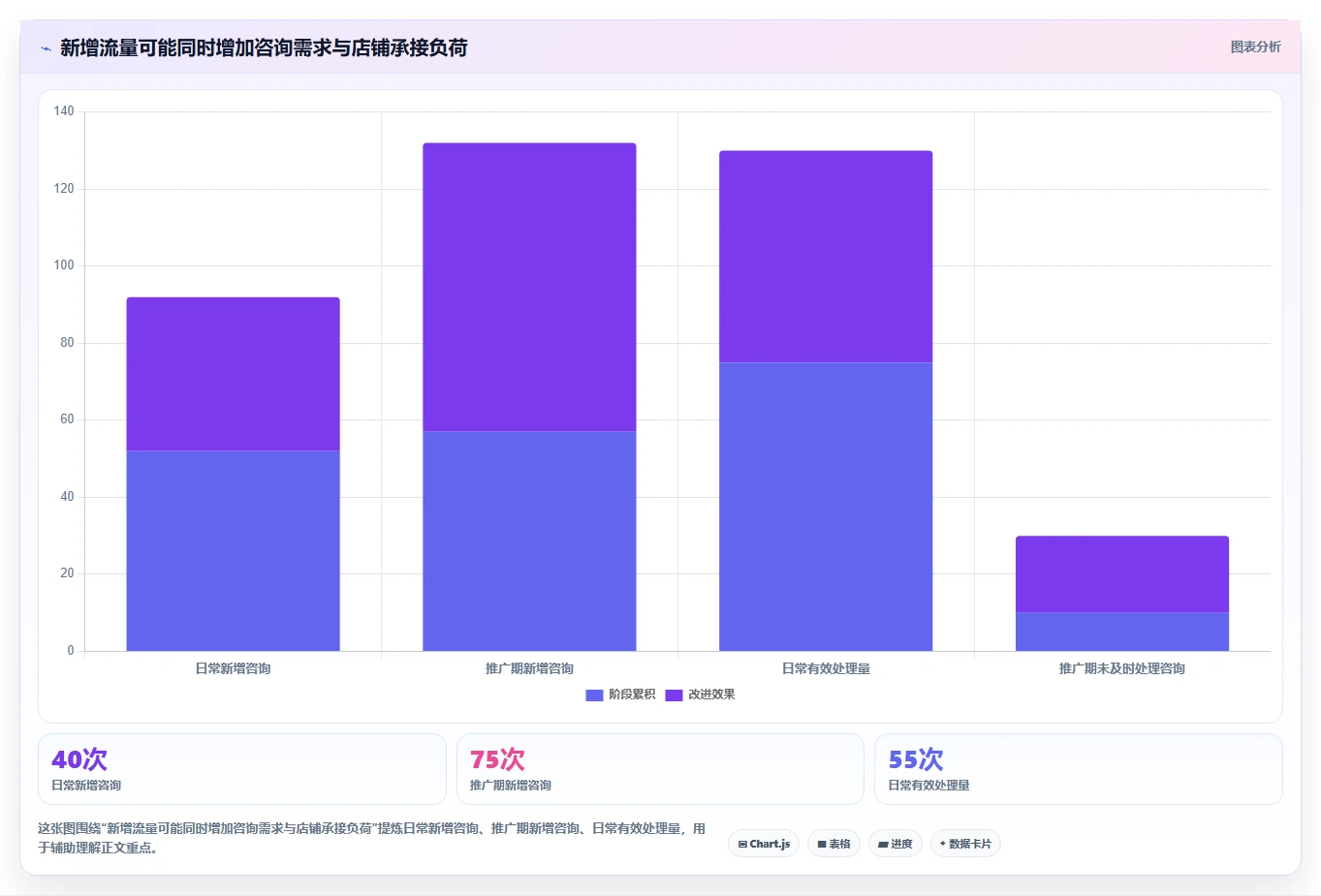Click the 55次 stat card value
Image resolution: width=1321 pixels, height=896 pixels.
tap(916, 759)
